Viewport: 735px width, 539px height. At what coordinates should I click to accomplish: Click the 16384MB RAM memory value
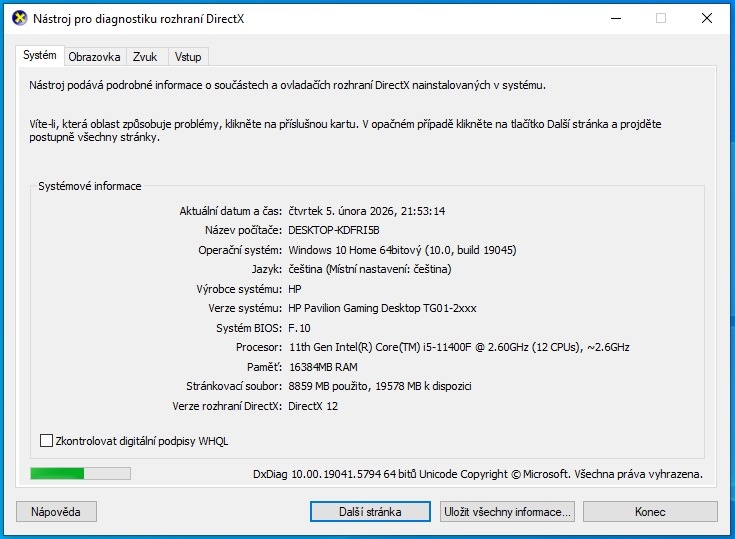click(x=322, y=367)
